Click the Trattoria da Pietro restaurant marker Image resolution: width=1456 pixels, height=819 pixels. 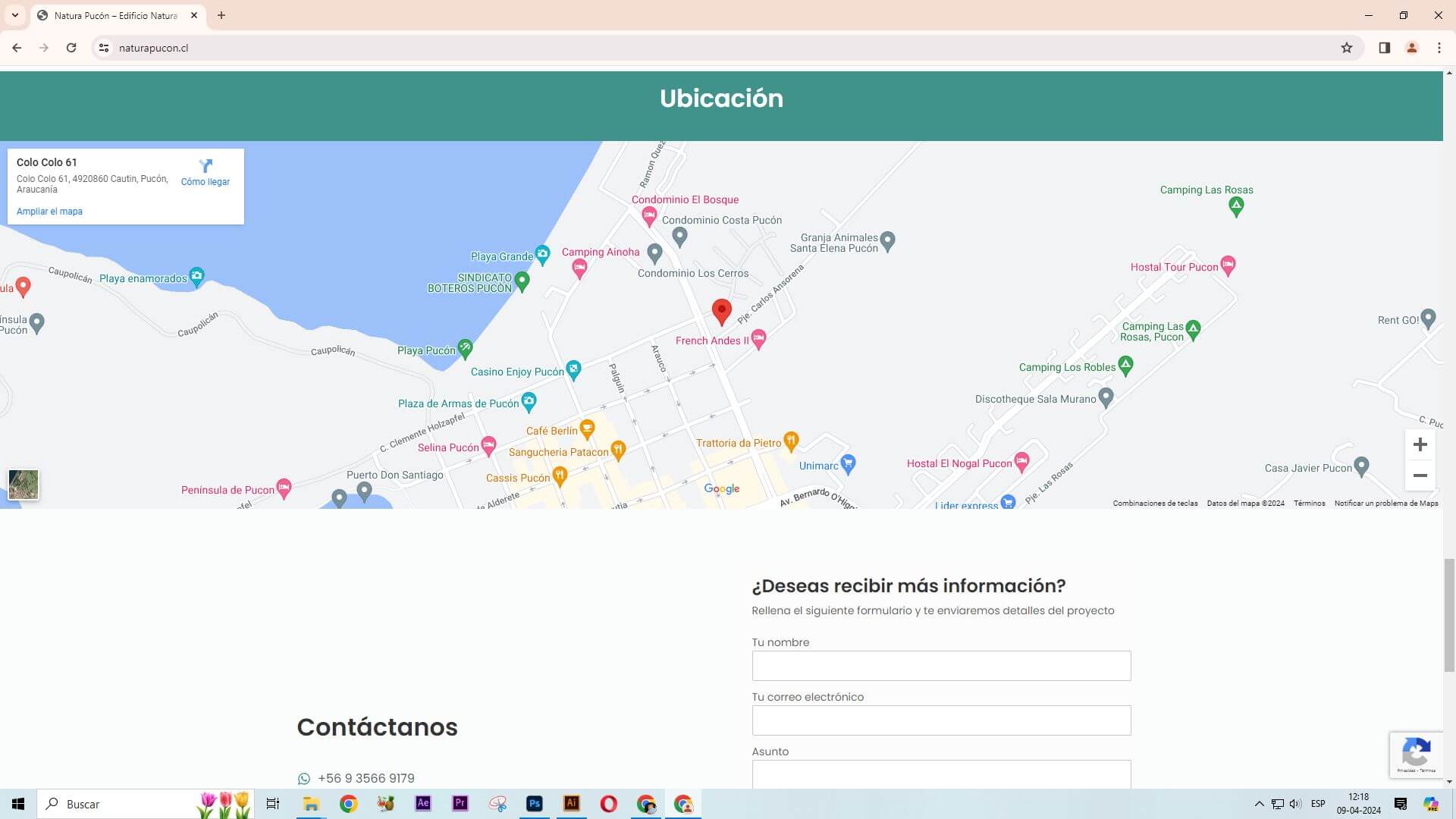click(791, 441)
